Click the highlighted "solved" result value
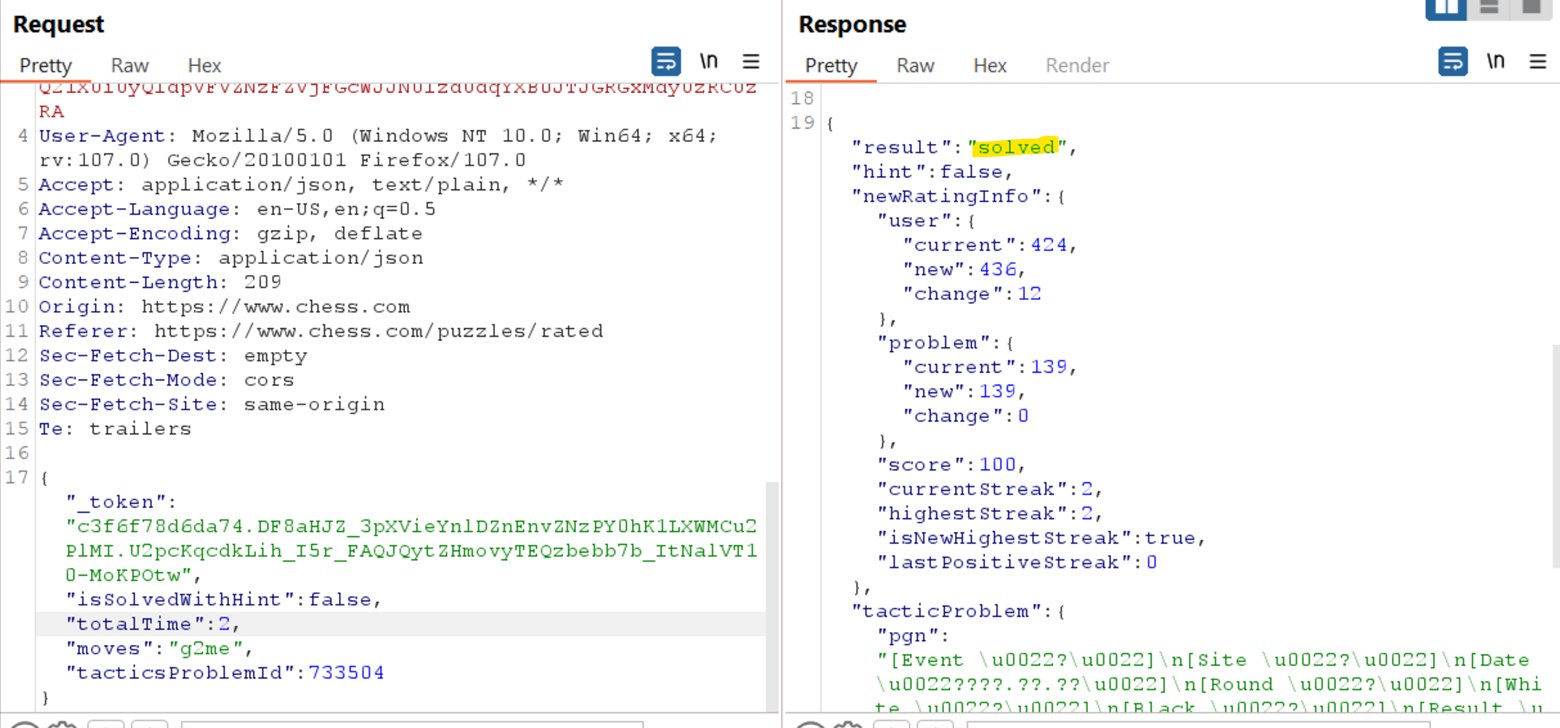The image size is (1560, 728). [x=1016, y=147]
